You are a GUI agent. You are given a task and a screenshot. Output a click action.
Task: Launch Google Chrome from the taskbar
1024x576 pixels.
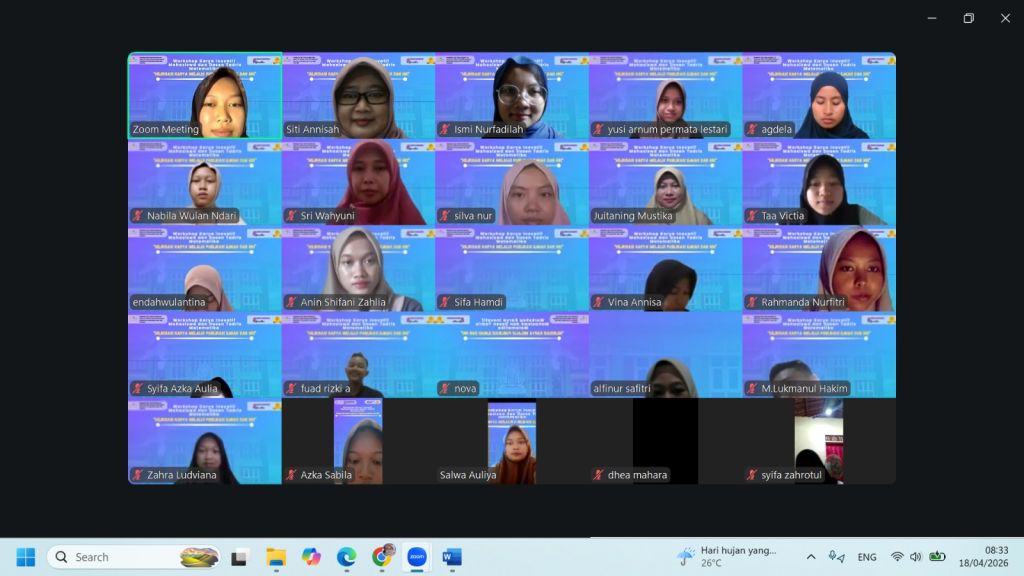click(382, 557)
